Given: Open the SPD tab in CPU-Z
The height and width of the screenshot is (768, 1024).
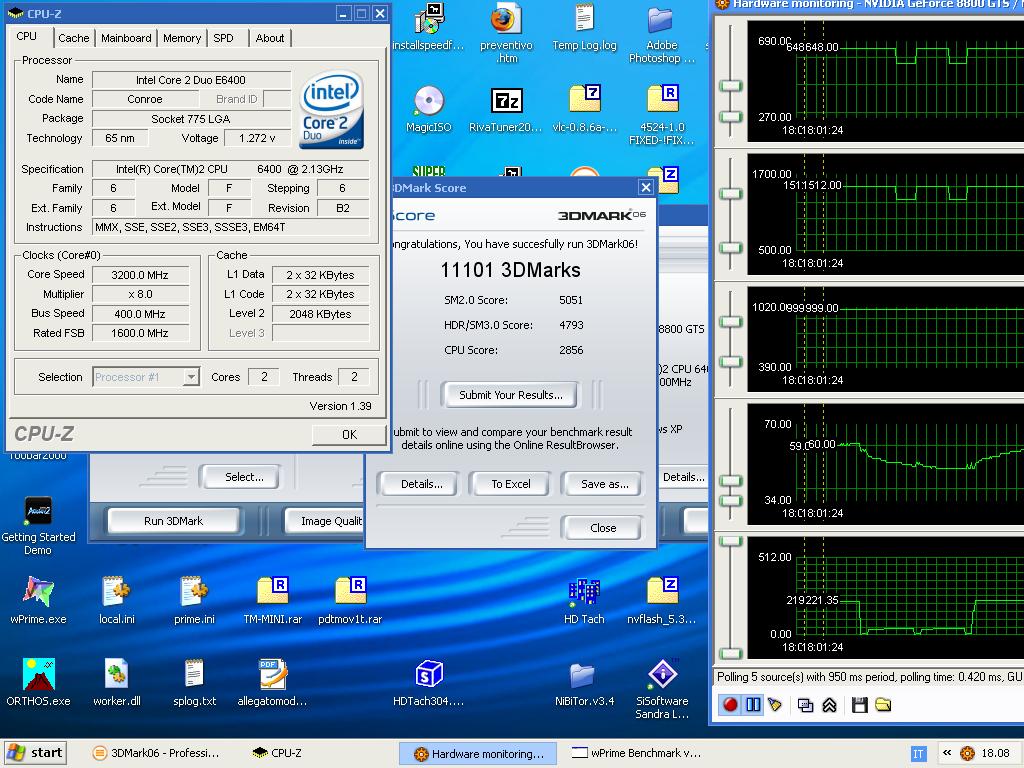Looking at the screenshot, I should pos(223,38).
